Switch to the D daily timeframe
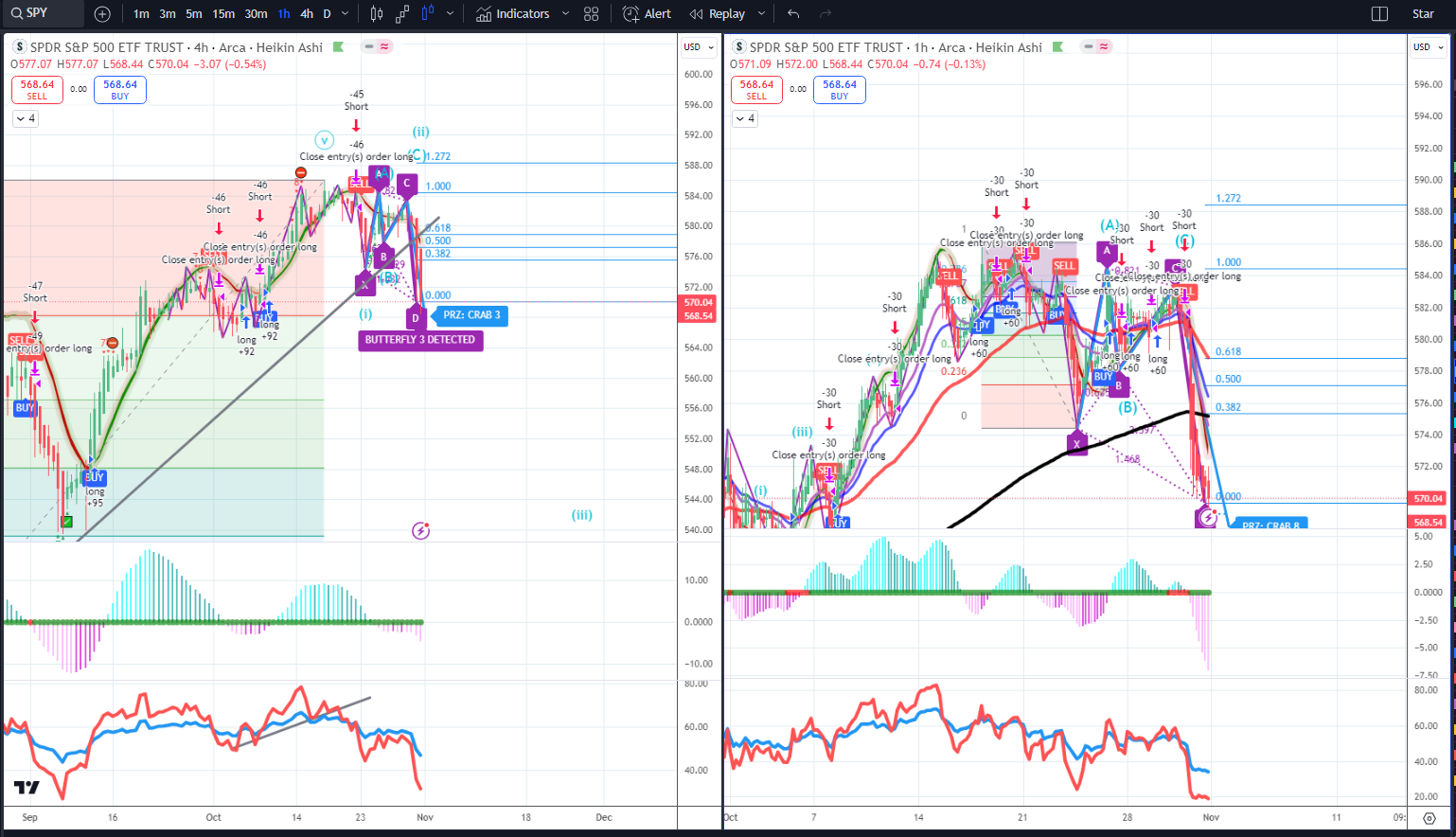Viewport: 1456px width, 837px height. pos(328,14)
